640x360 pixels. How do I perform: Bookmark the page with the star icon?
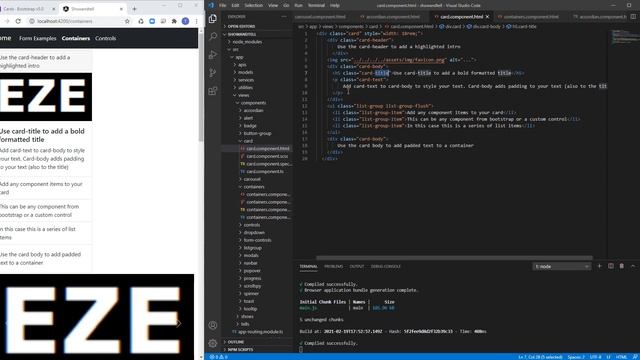pyautogui.click(x=127, y=21)
